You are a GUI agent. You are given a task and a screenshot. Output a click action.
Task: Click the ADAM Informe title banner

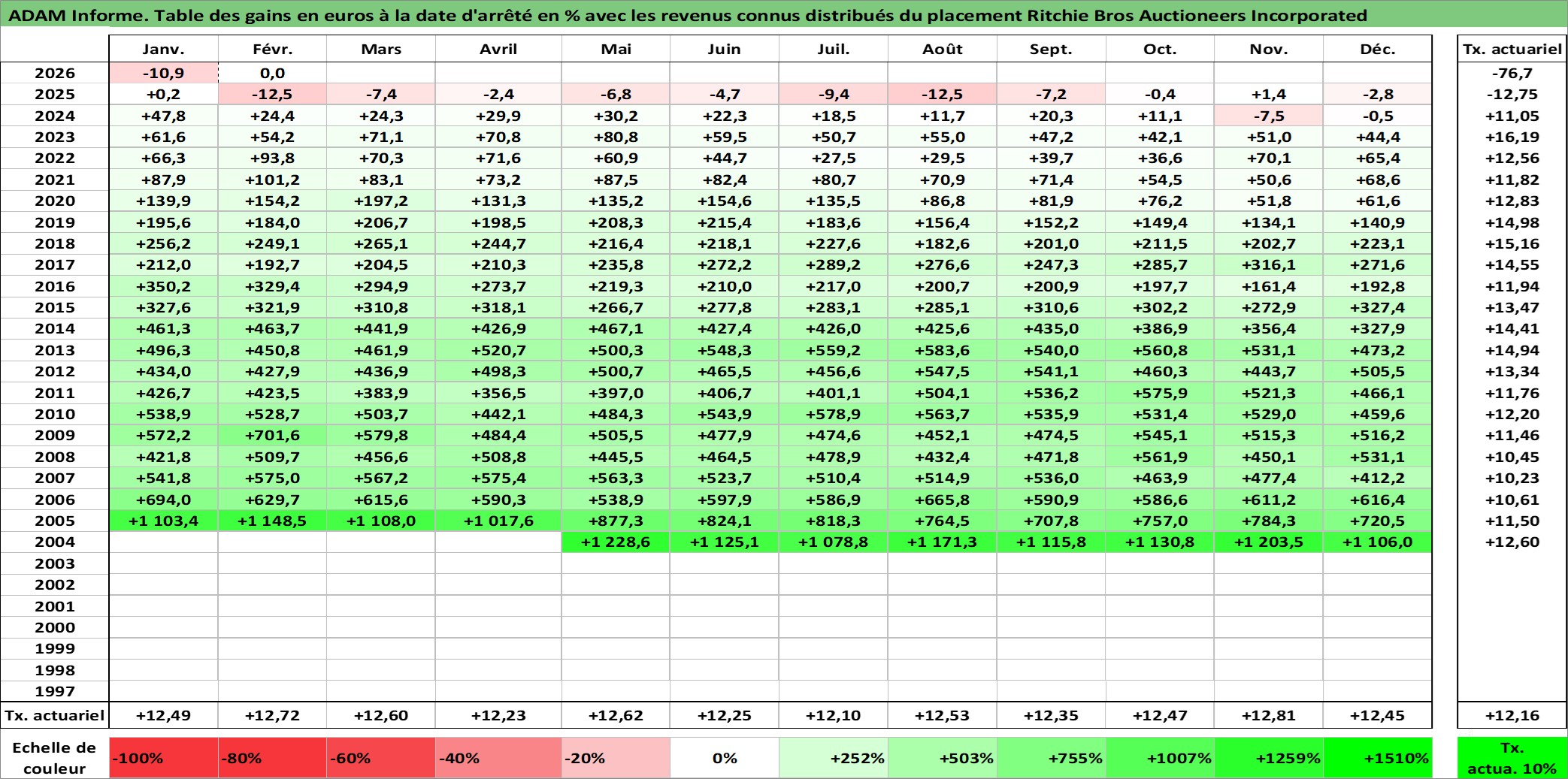pos(784,15)
